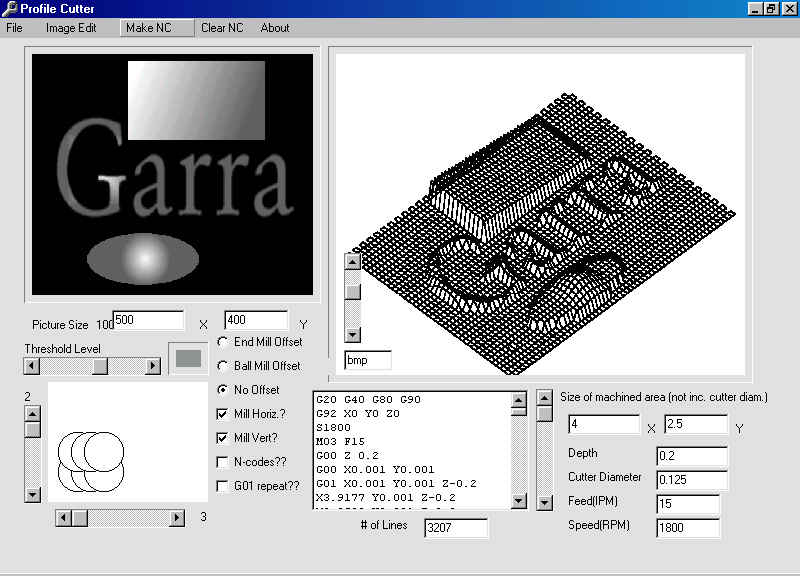Uncheck the Mill Horiz.? checkbox
This screenshot has height=576, width=800.
click(223, 414)
